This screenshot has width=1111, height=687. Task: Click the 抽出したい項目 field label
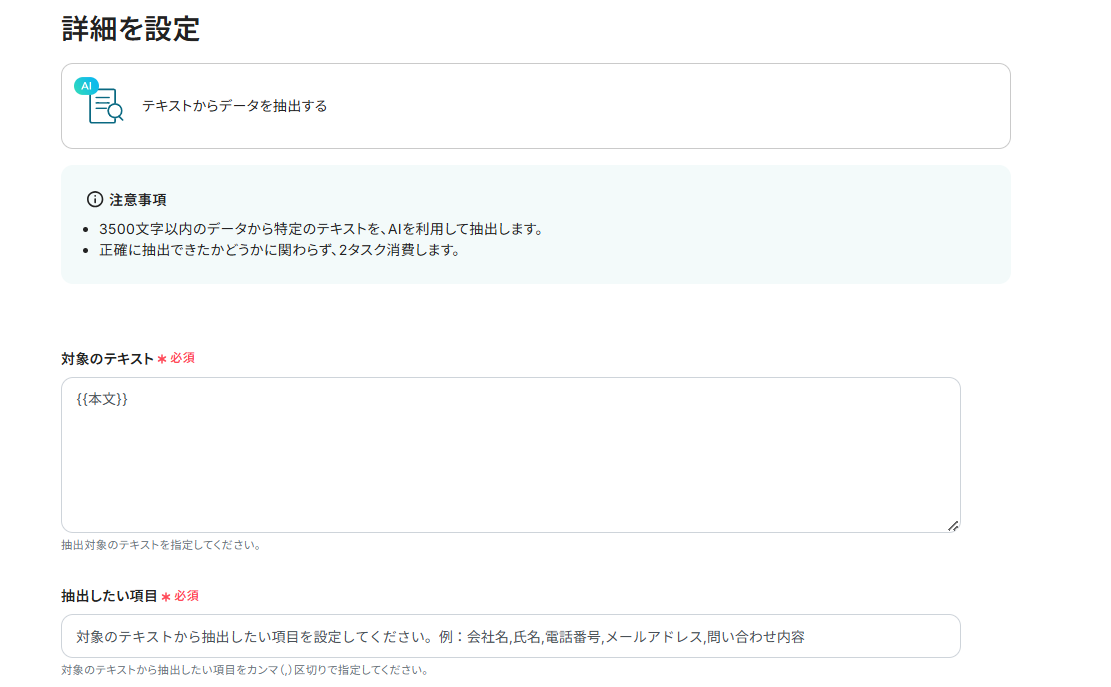click(109, 596)
